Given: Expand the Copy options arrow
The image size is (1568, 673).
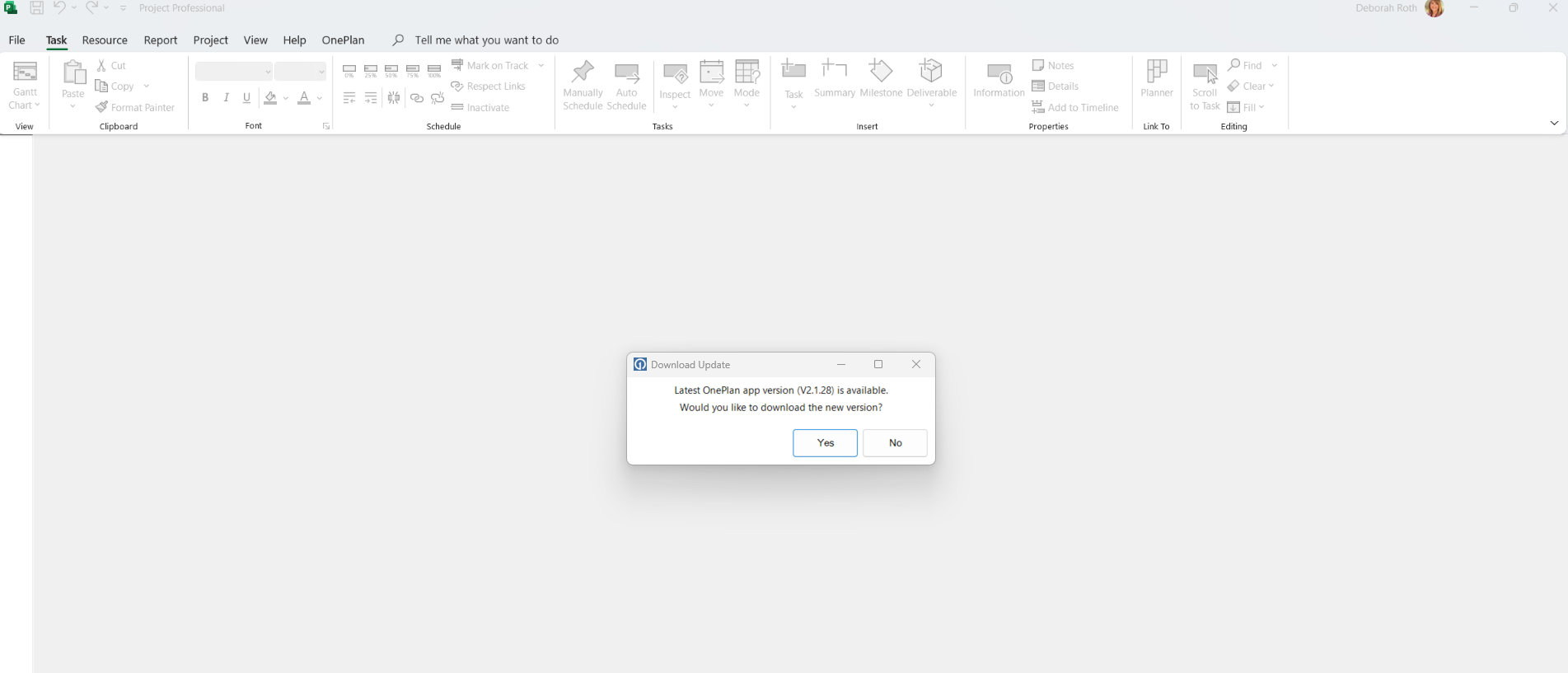Looking at the screenshot, I should (x=147, y=86).
